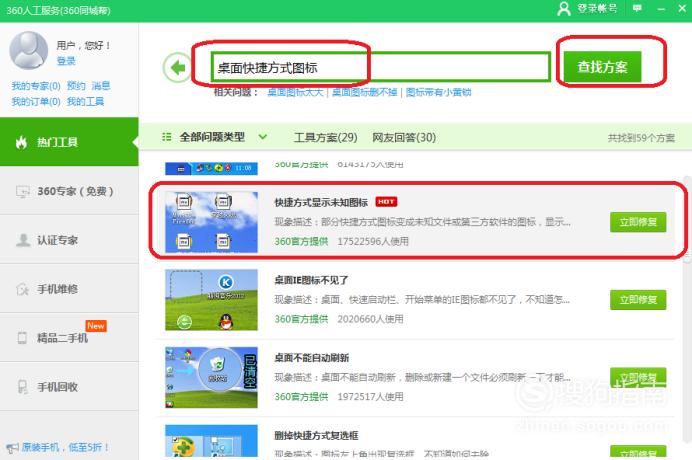Click the title 删掉快捷方式复选框
This screenshot has width=692, height=460.
(x=316, y=435)
